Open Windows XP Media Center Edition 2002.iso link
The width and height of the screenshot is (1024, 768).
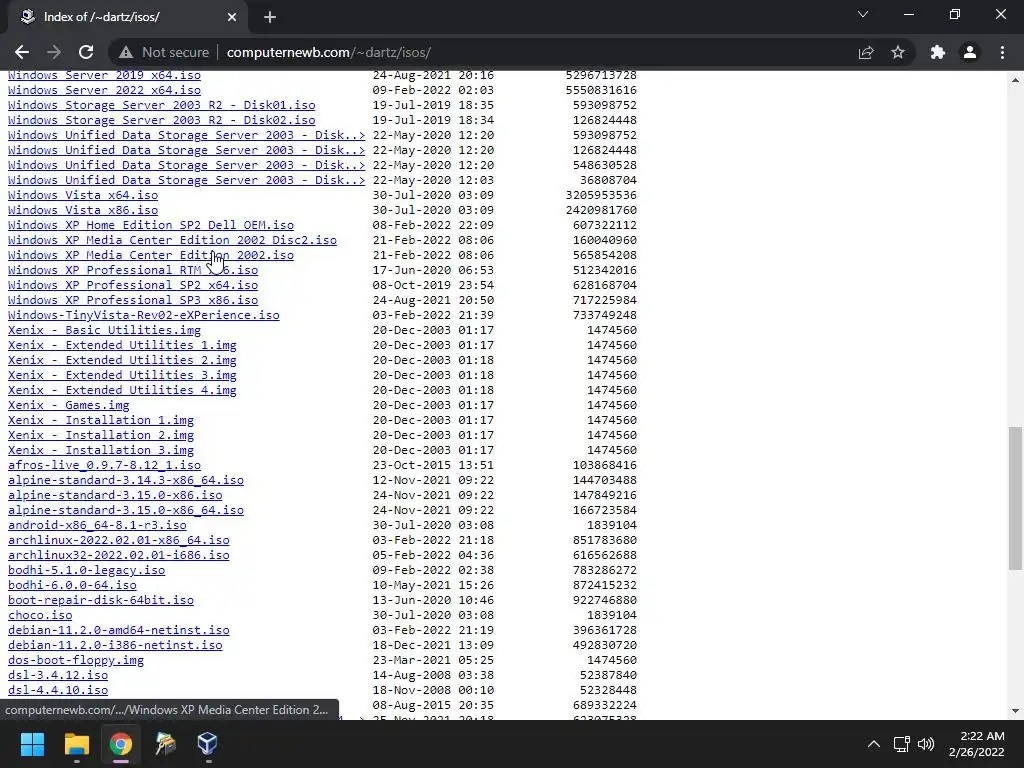(151, 255)
